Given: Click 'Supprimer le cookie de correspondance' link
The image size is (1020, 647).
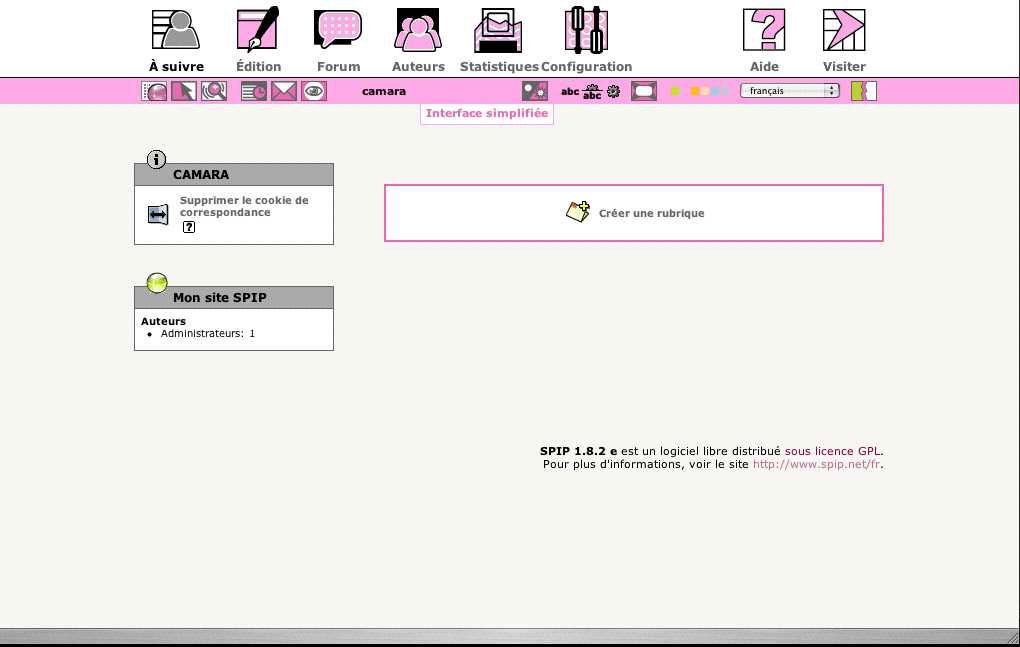Looking at the screenshot, I should [244, 206].
